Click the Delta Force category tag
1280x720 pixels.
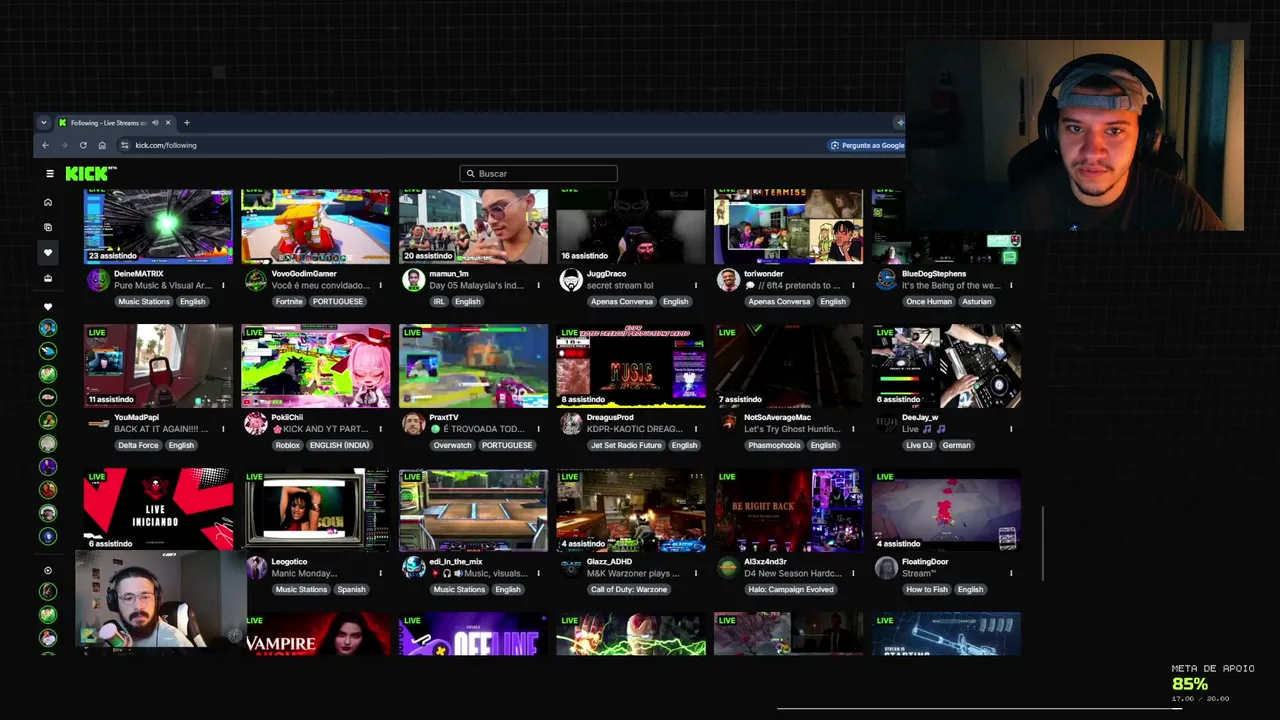(138, 445)
